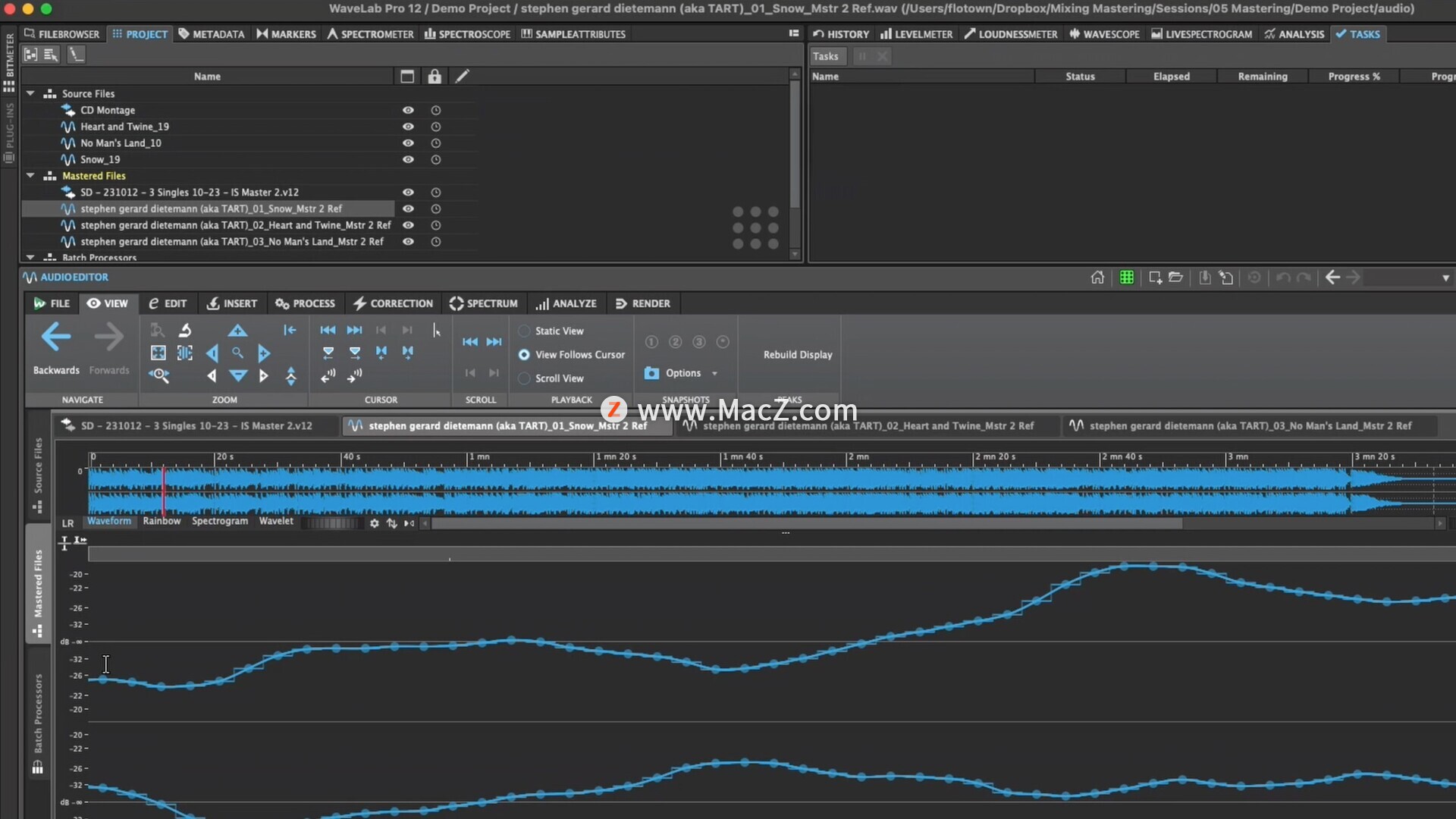This screenshot has height=819, width=1456.
Task: Open the SD - 231012 montage file tab
Action: coord(196,426)
